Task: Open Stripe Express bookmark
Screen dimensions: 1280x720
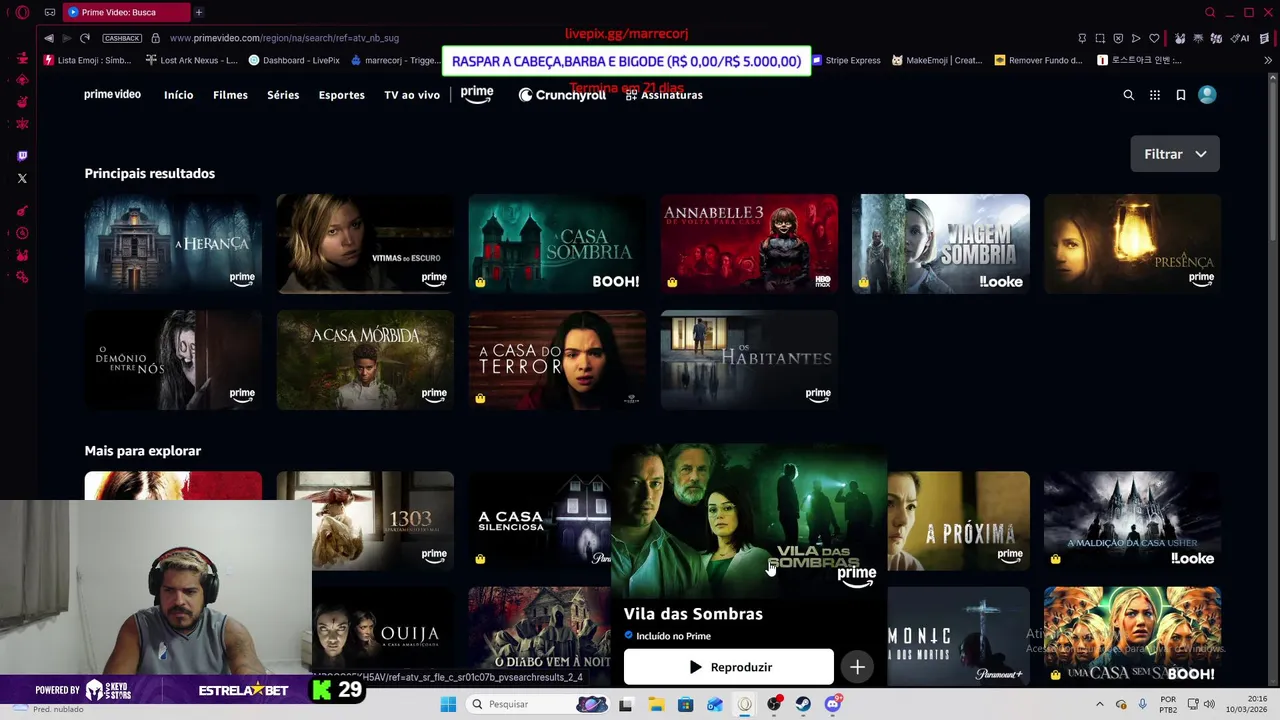Action: click(x=846, y=60)
